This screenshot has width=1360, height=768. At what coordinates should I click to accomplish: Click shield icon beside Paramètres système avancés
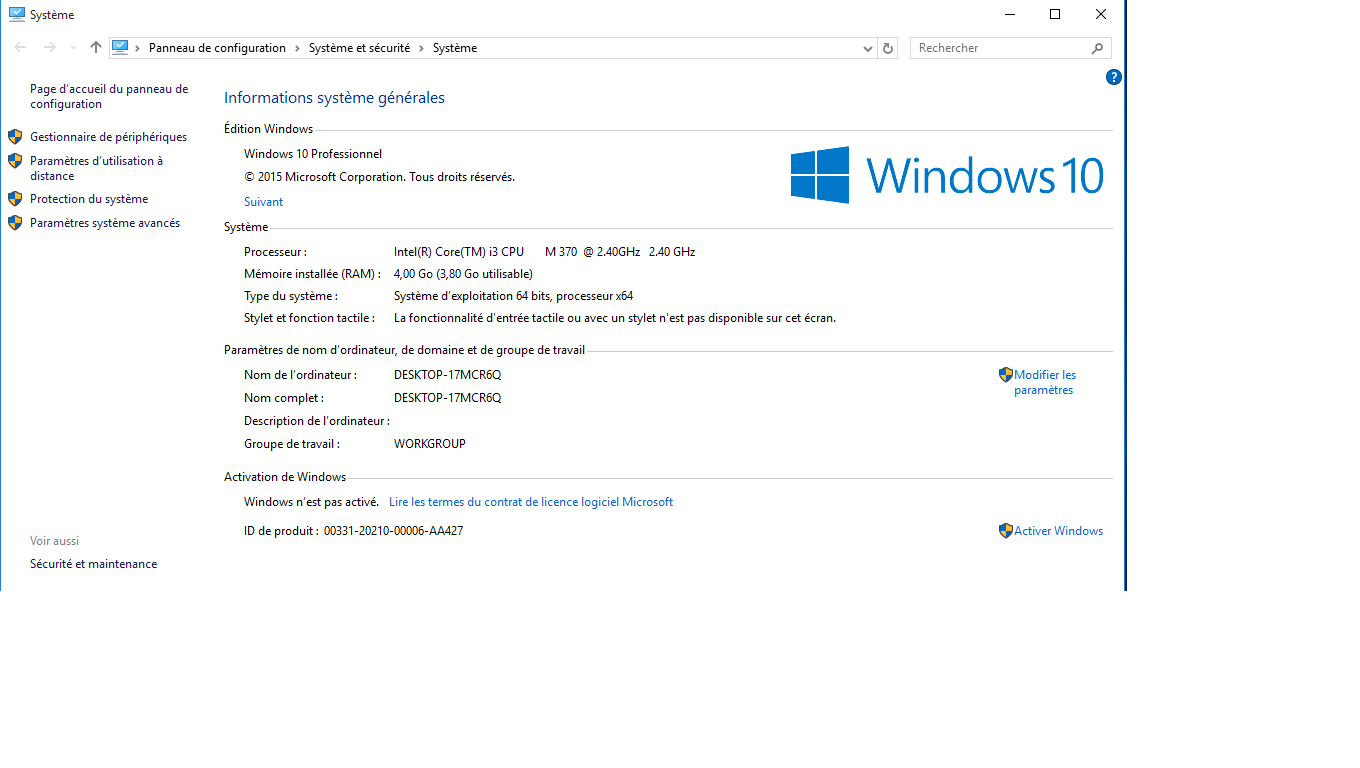pos(15,223)
